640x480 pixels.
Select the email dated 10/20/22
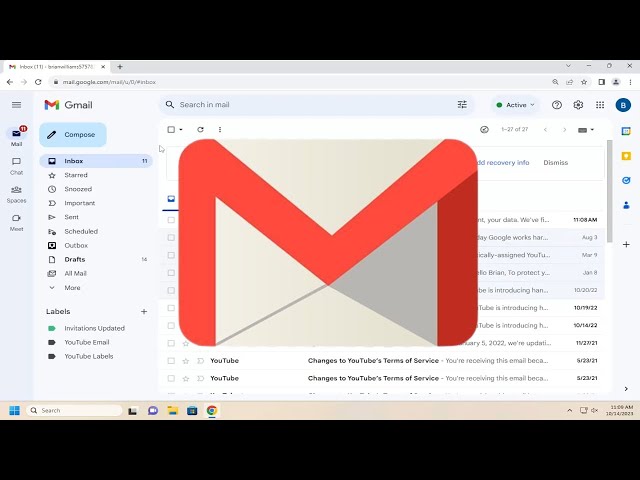(171, 290)
